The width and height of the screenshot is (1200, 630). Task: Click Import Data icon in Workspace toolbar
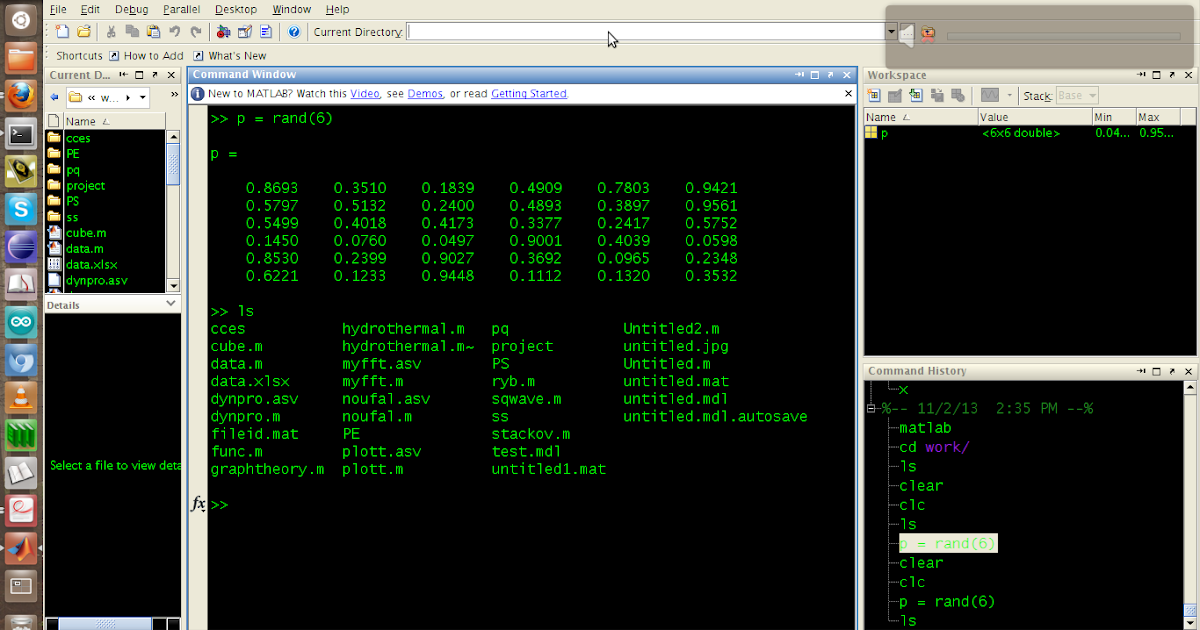click(916, 95)
